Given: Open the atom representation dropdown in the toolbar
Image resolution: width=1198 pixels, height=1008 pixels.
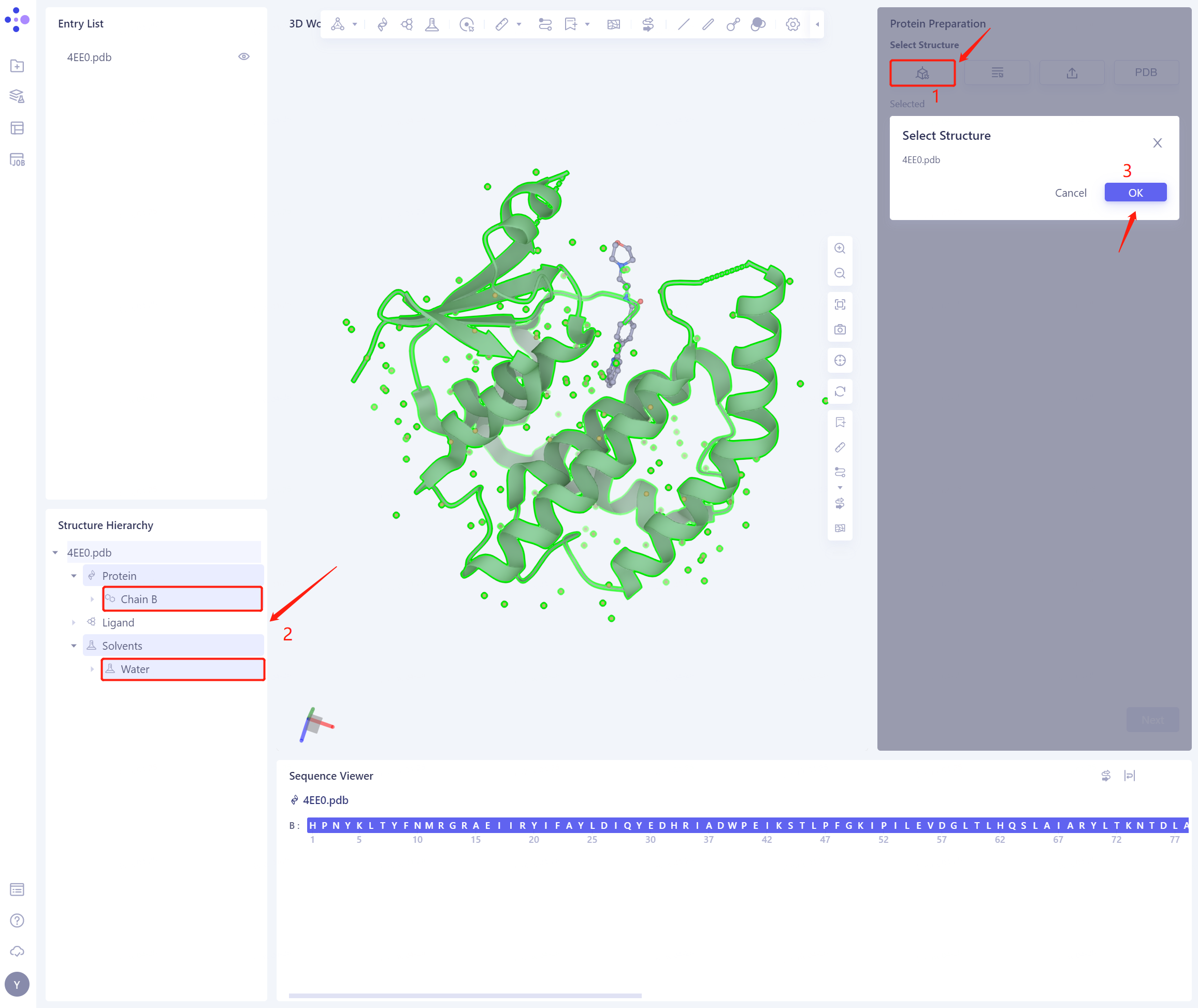Looking at the screenshot, I should pyautogui.click(x=354, y=24).
